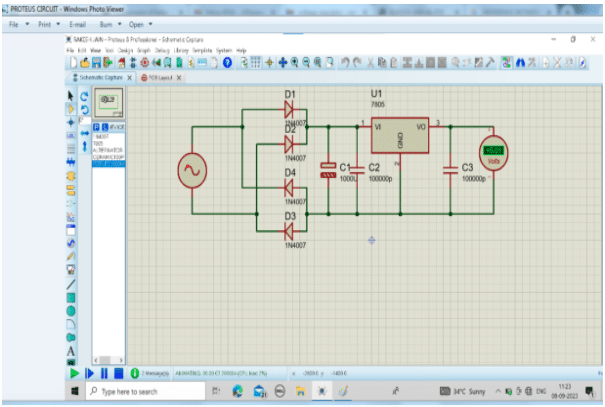Select 7805 in the devices list
The image size is (605, 407).
98,143
